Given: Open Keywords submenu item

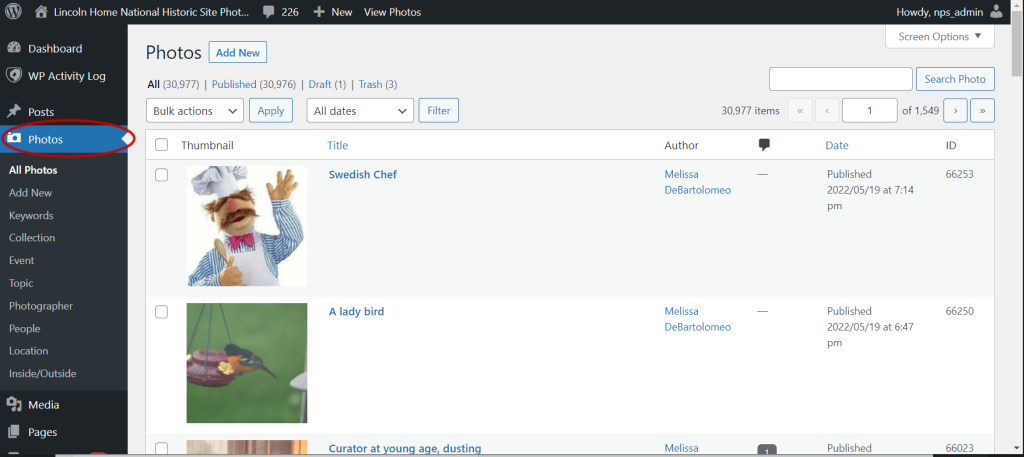Looking at the screenshot, I should click(31, 215).
